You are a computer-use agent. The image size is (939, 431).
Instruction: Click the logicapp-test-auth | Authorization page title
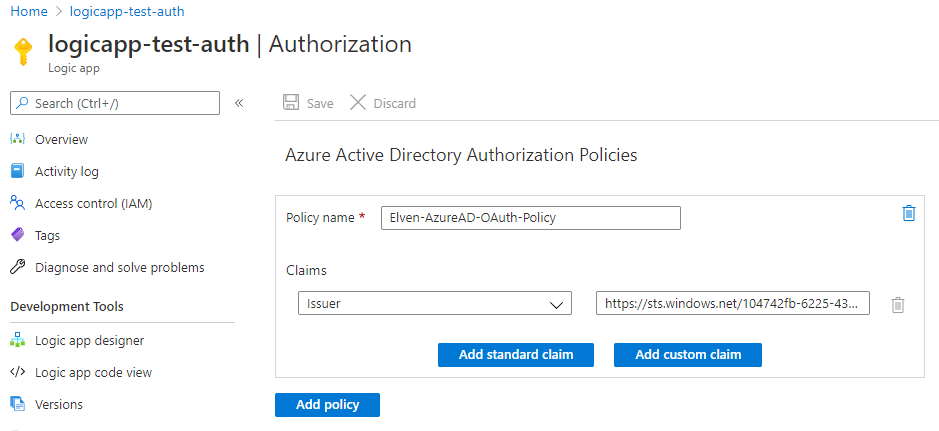coord(230,44)
